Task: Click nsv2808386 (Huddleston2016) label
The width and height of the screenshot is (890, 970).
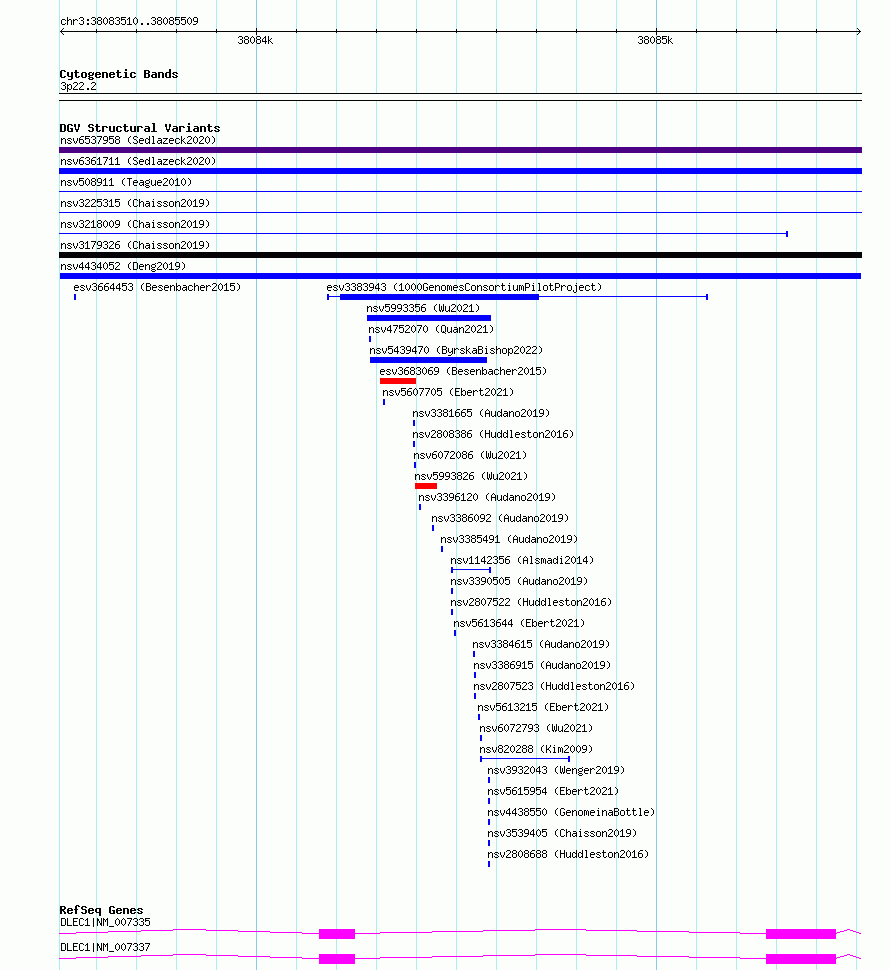Action: [493, 435]
